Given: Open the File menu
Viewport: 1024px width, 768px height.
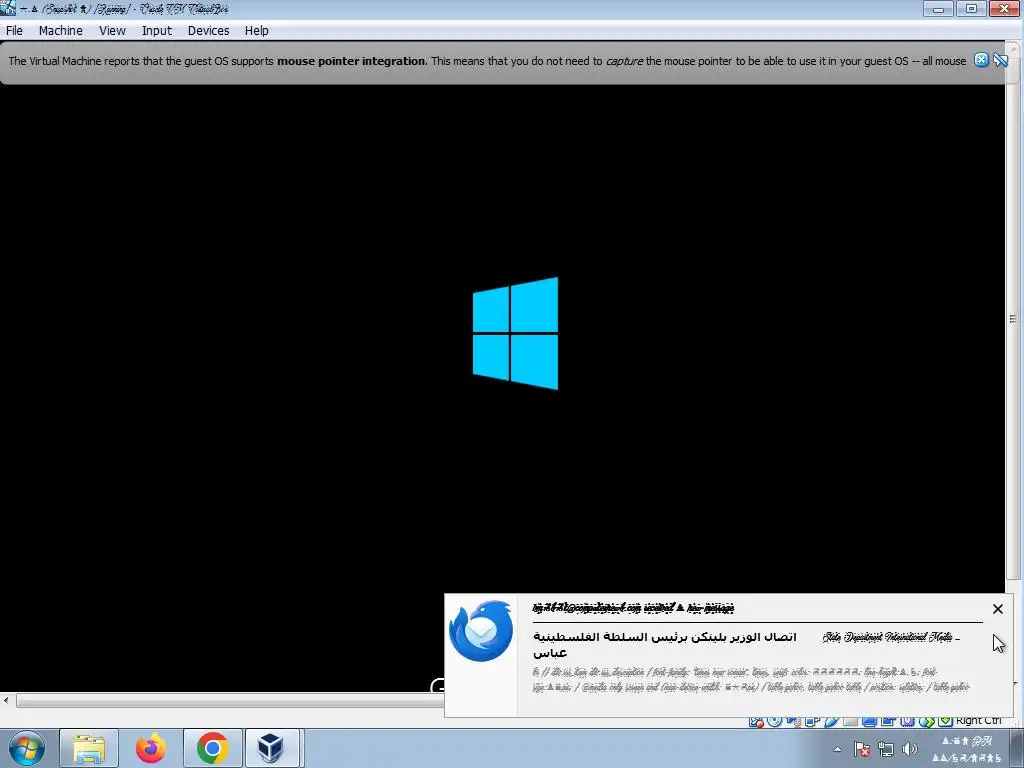Looking at the screenshot, I should (14, 31).
